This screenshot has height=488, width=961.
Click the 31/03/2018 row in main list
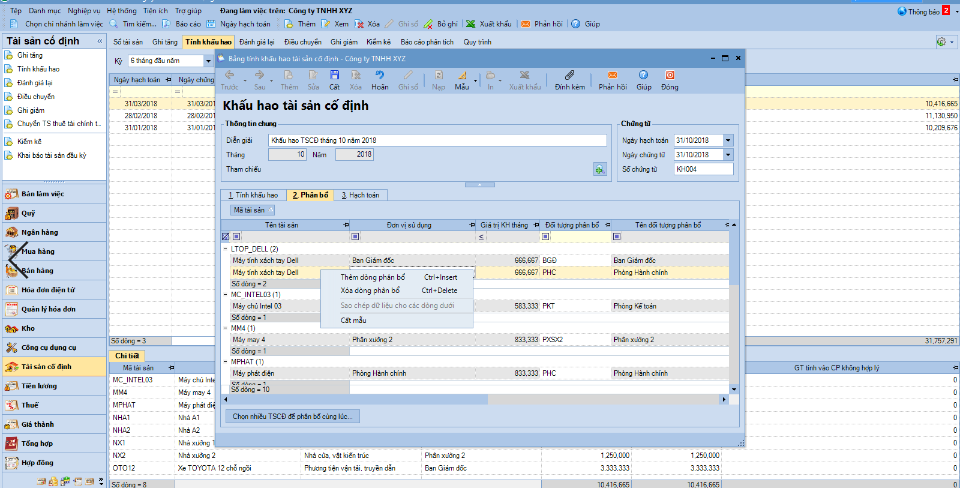(533, 104)
